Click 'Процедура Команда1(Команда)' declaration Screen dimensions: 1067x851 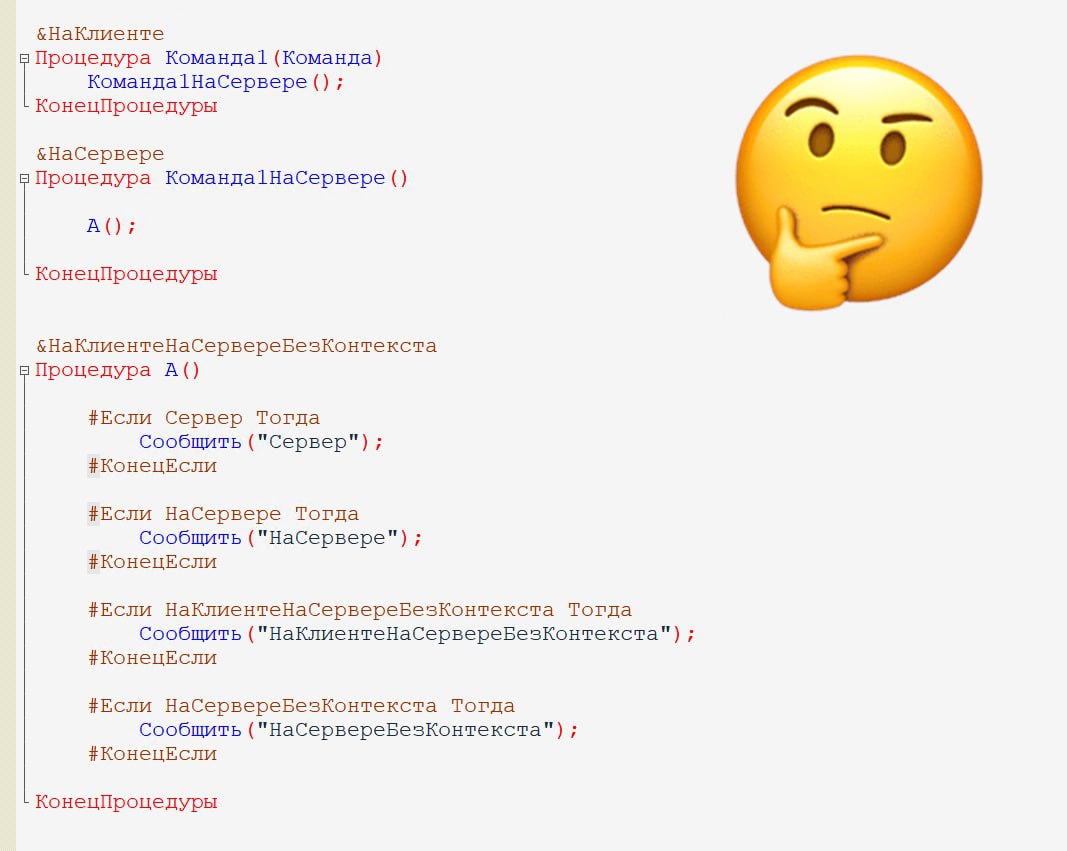[x=209, y=59]
